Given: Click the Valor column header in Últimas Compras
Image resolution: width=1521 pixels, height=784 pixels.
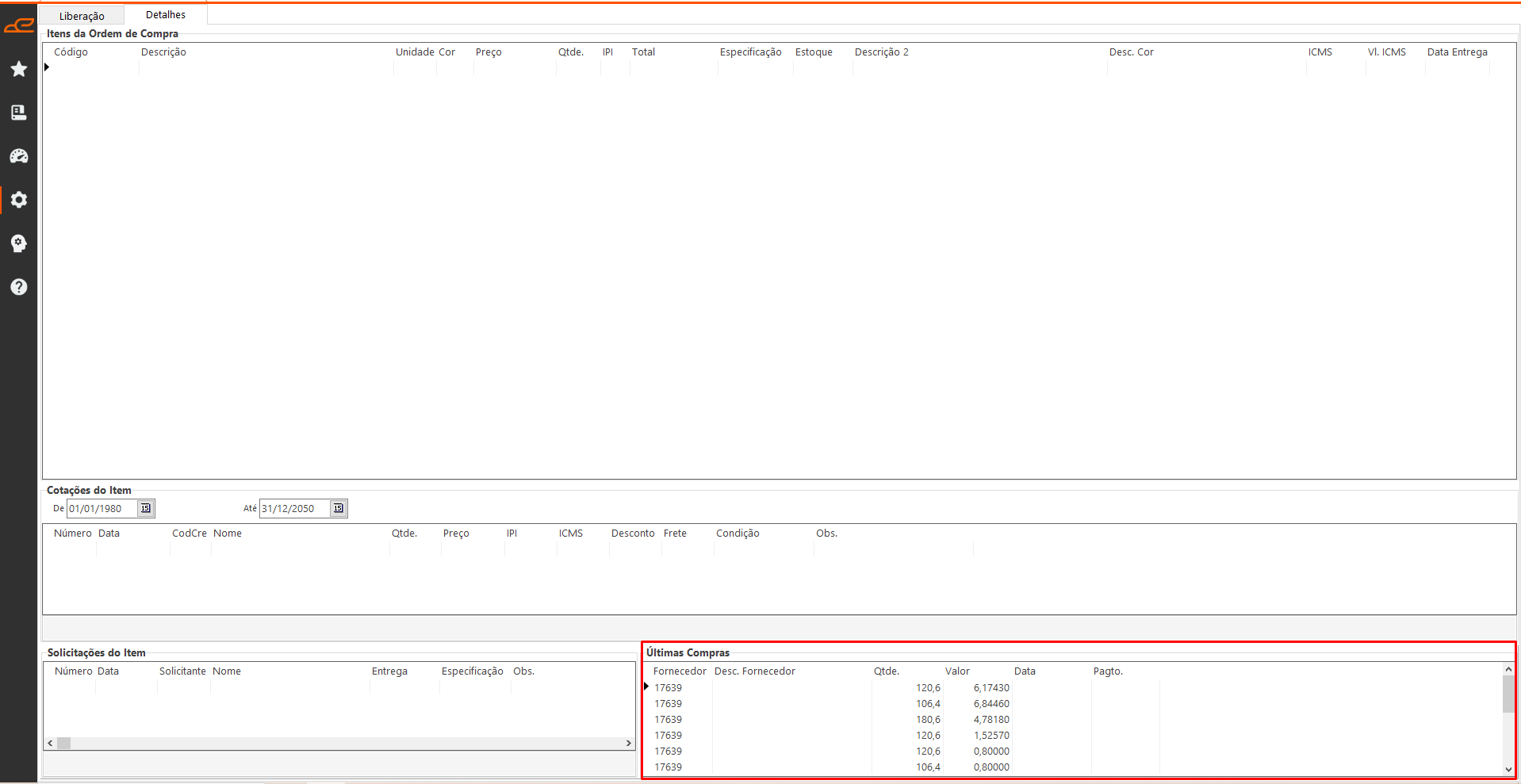Looking at the screenshot, I should pos(957,671).
